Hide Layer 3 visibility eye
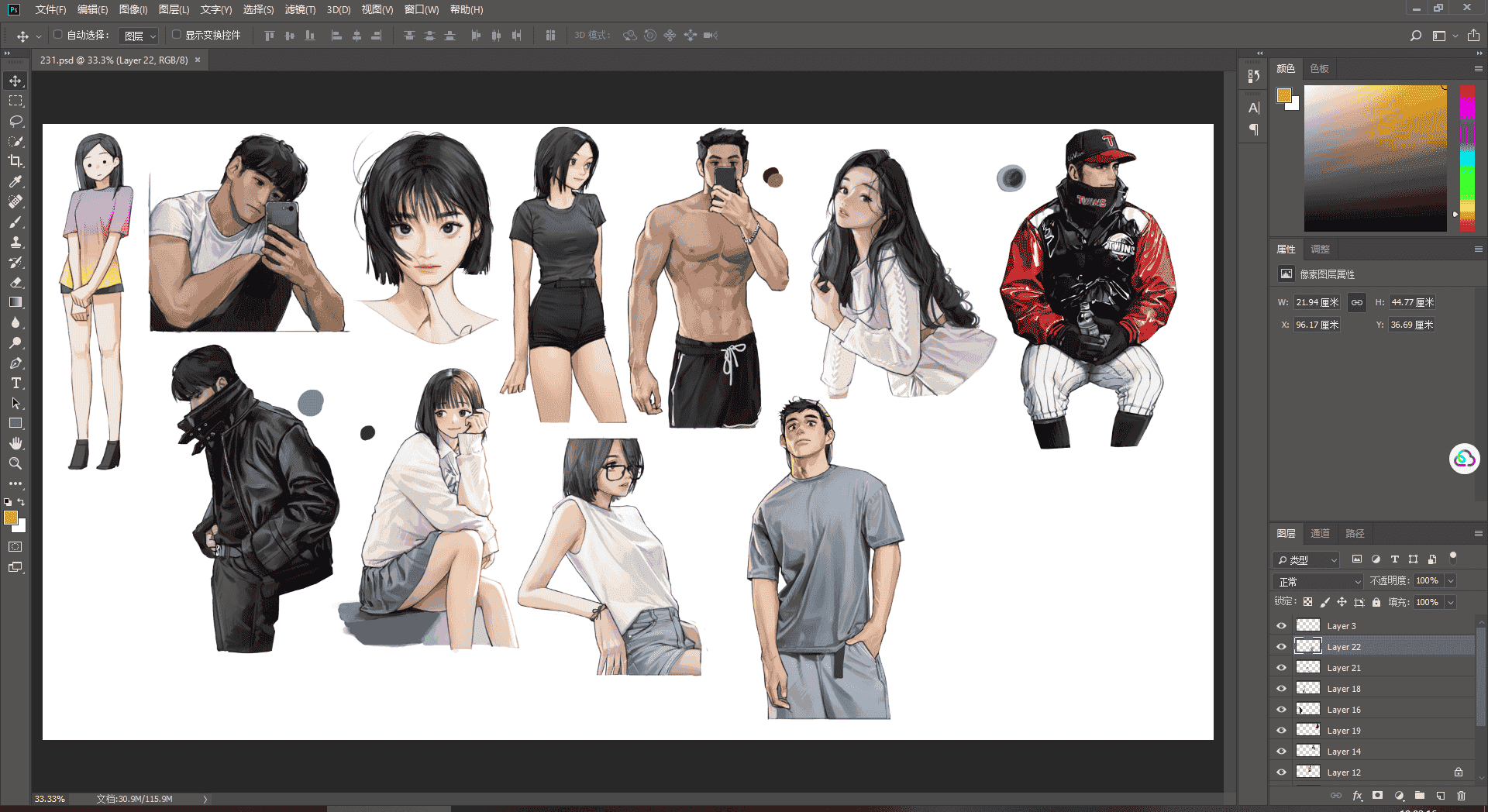 (x=1281, y=626)
